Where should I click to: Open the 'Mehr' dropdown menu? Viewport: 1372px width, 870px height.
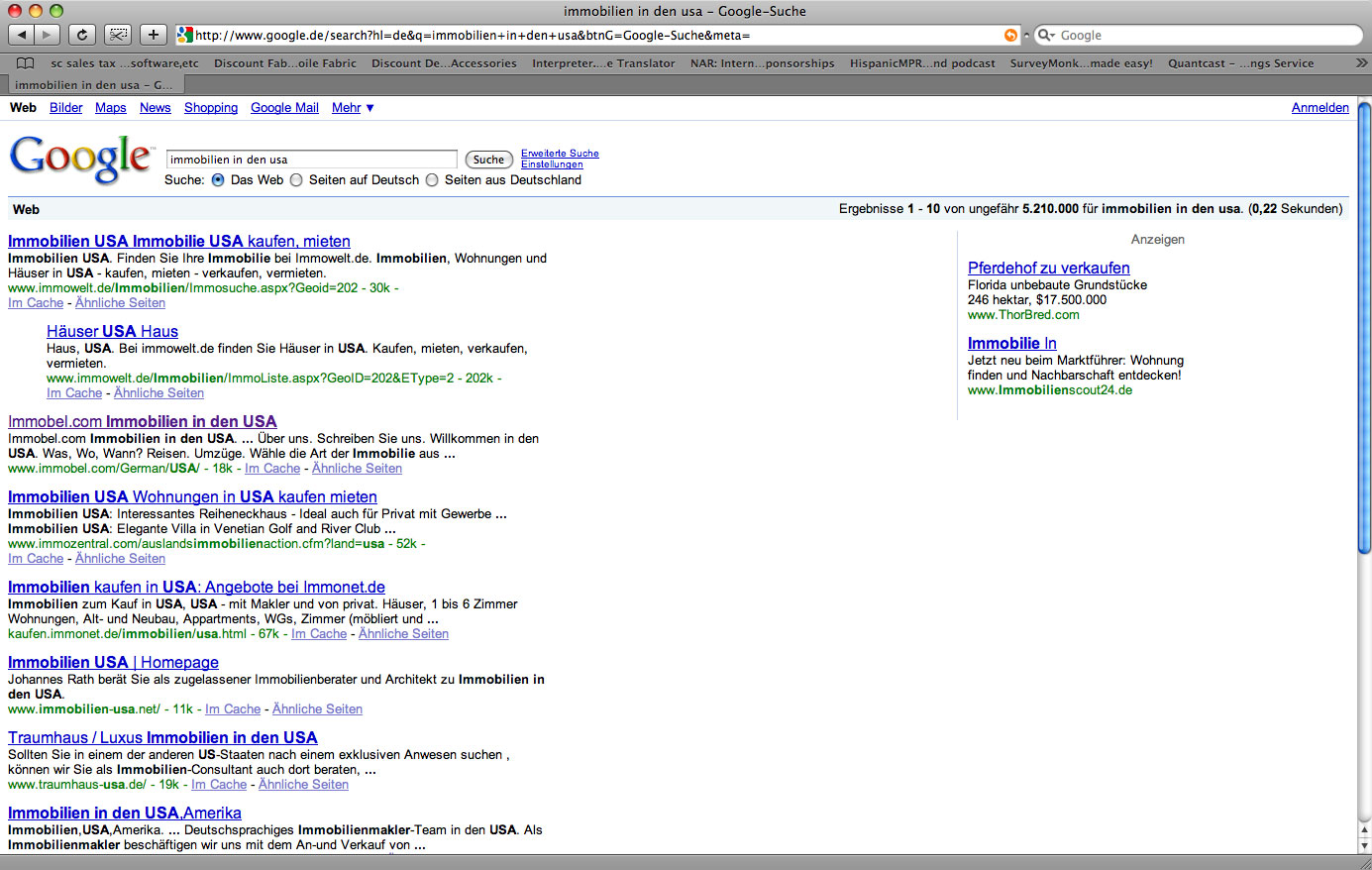tap(353, 108)
